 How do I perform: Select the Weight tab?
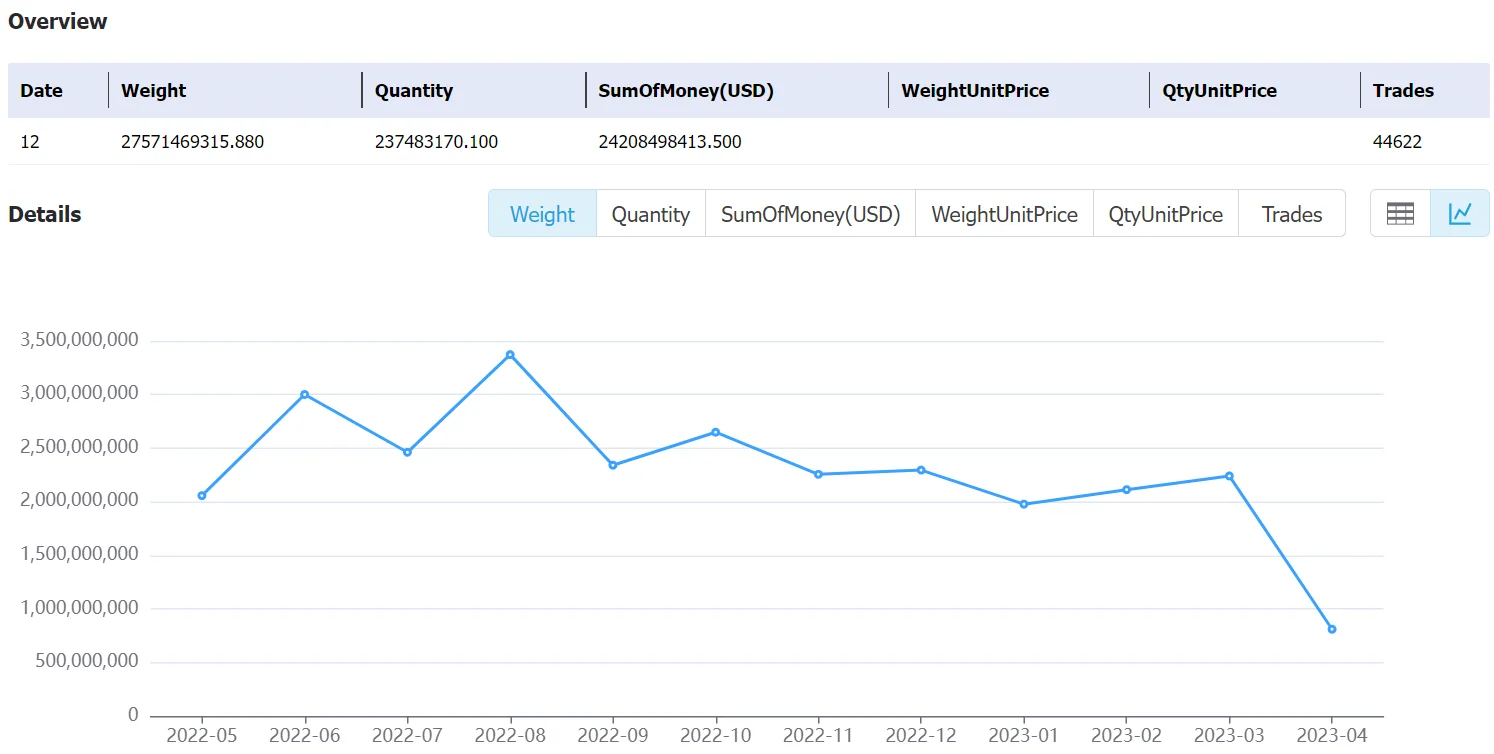542,214
